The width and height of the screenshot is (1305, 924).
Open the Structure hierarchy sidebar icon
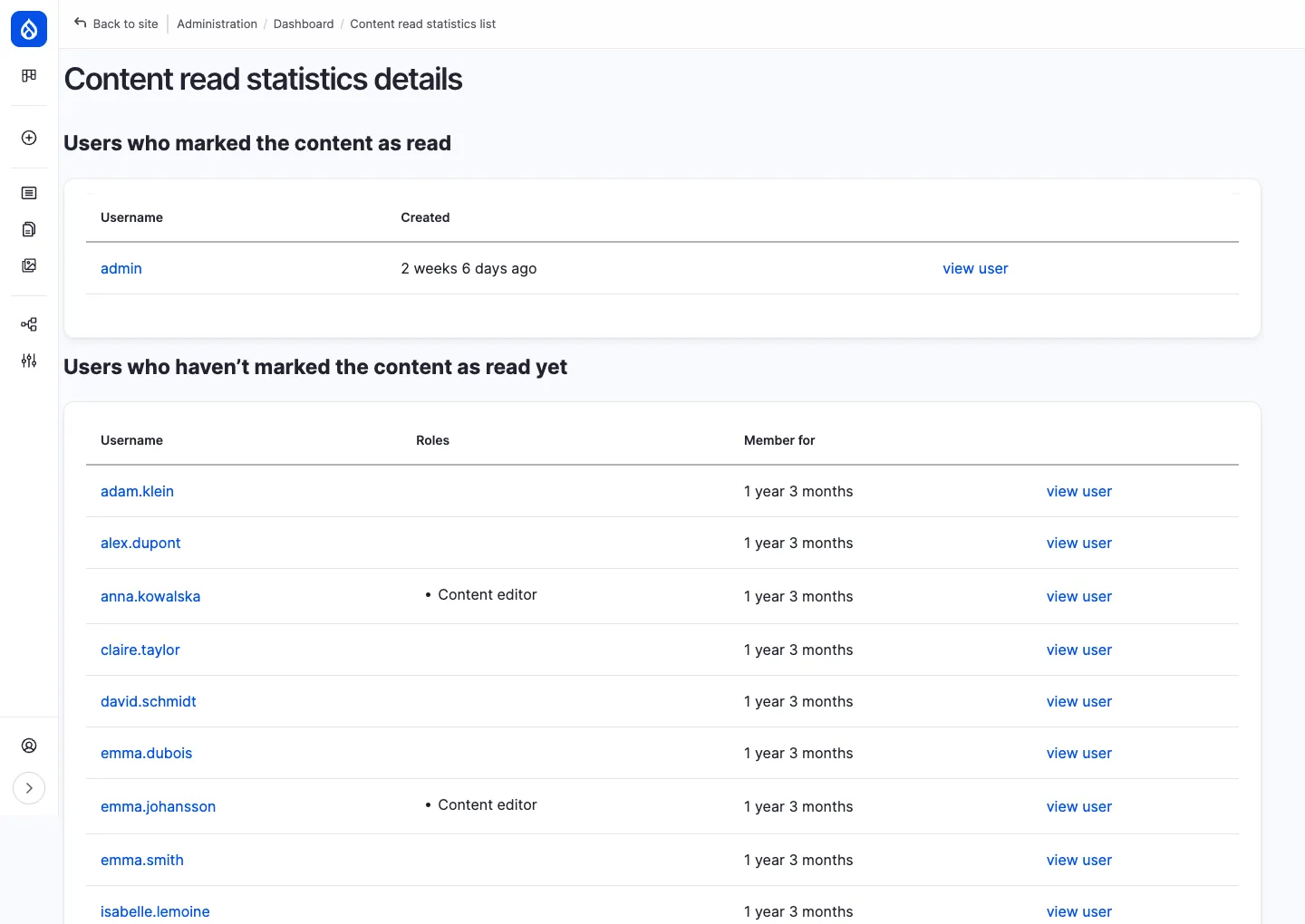29,324
